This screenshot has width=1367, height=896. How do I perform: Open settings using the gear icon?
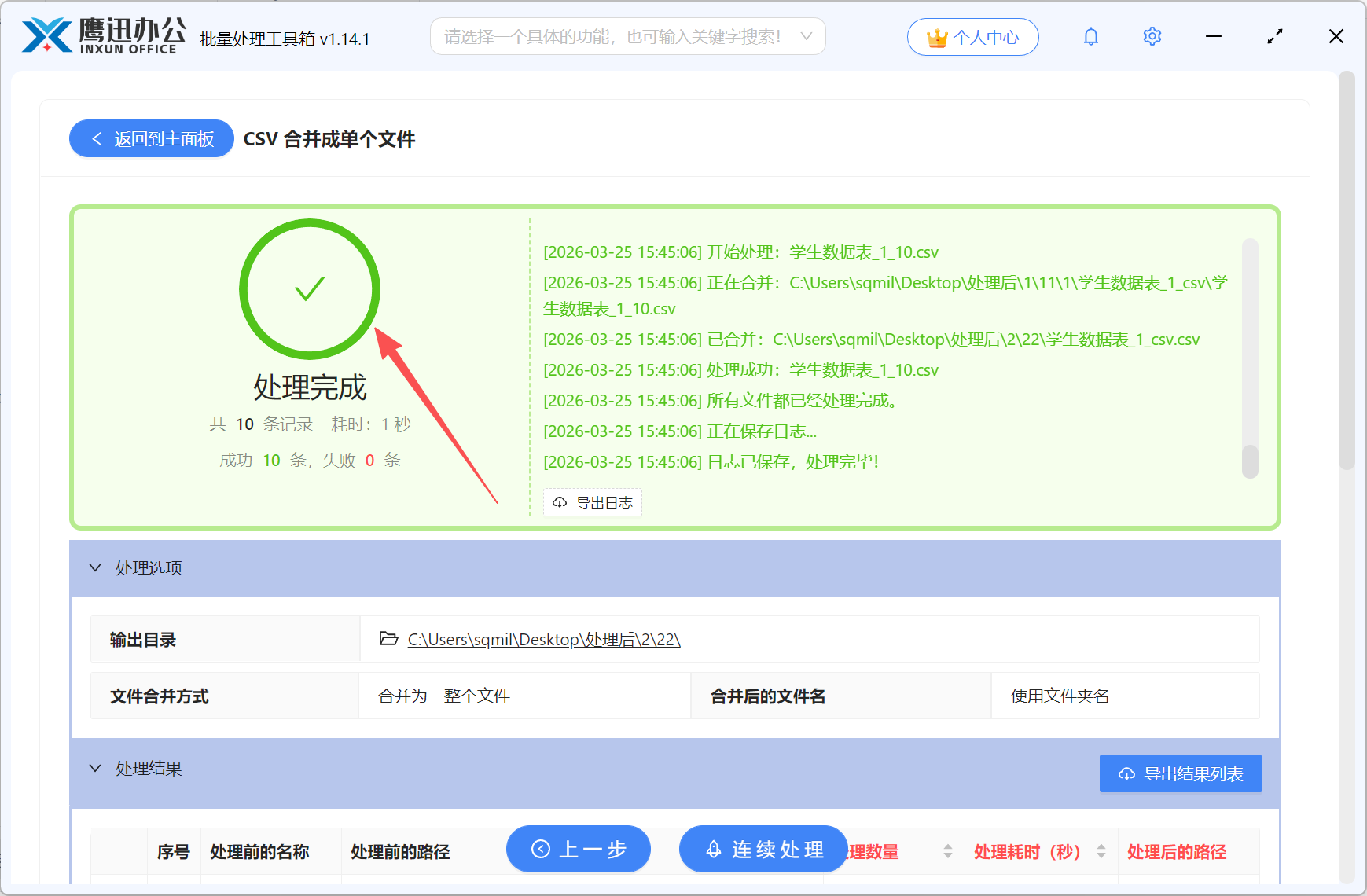[1152, 36]
